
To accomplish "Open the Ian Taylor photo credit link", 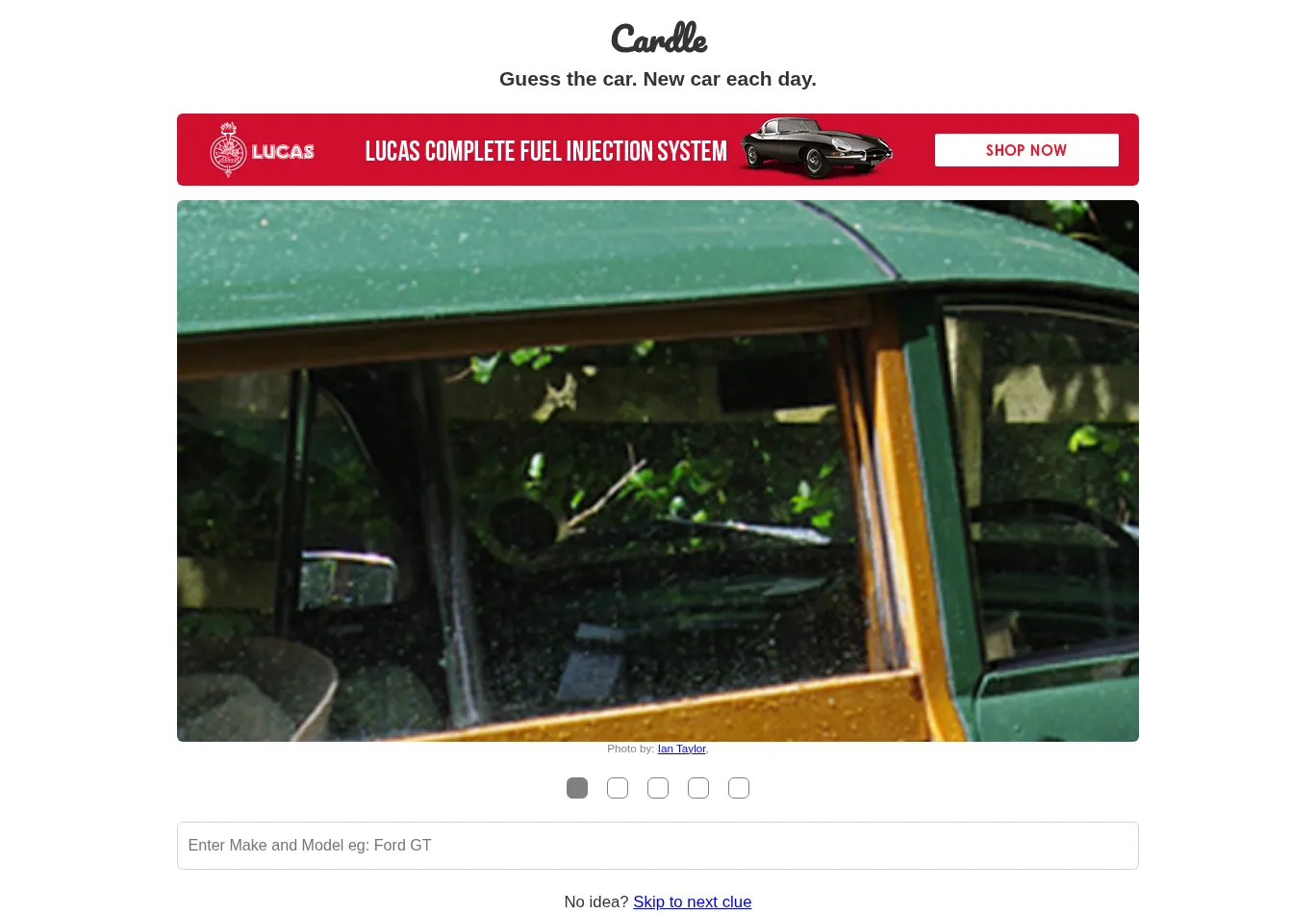I will point(681,749).
